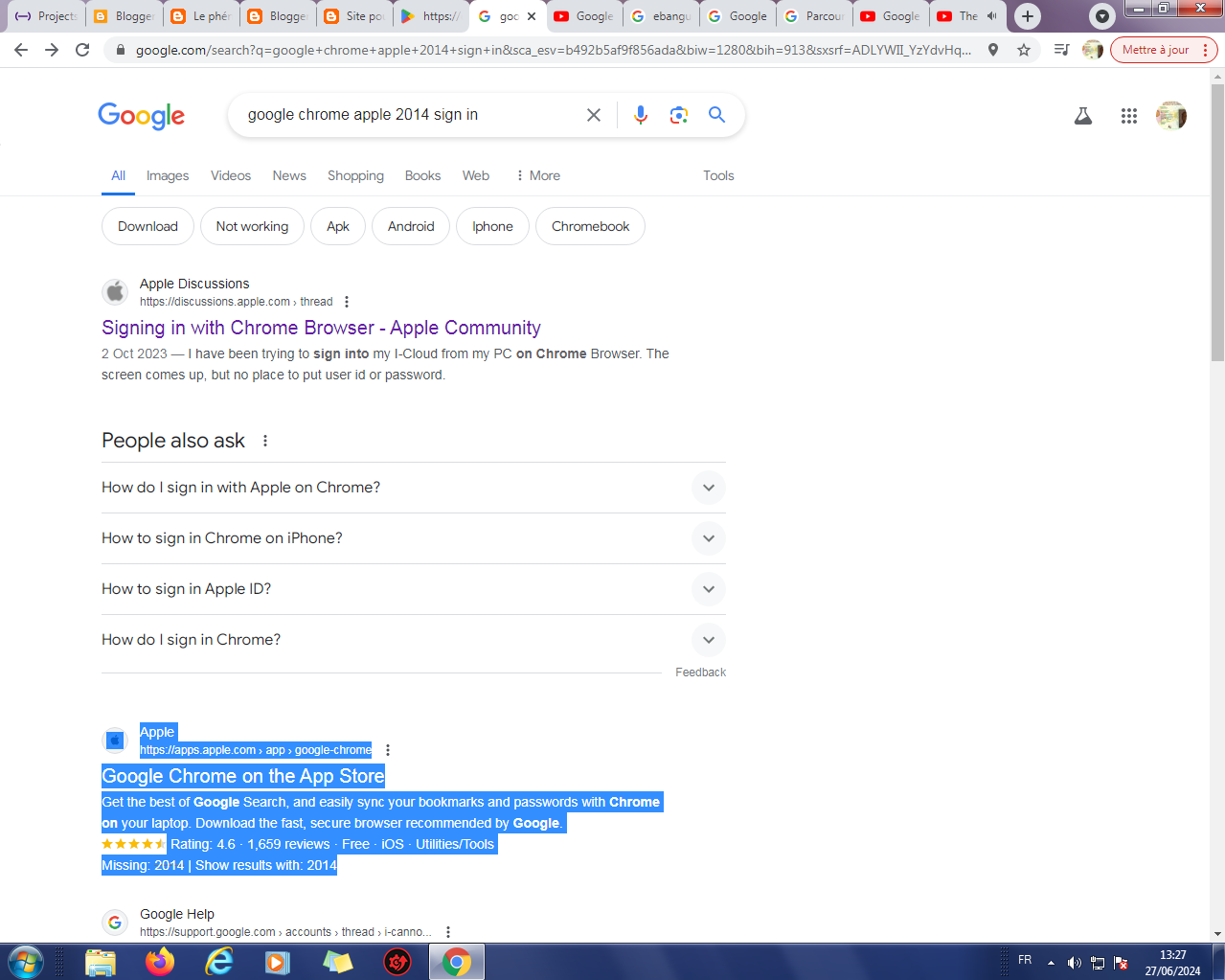Click the vertical page scrollbar thumb
The height and width of the screenshot is (980, 1225).
1217,222
